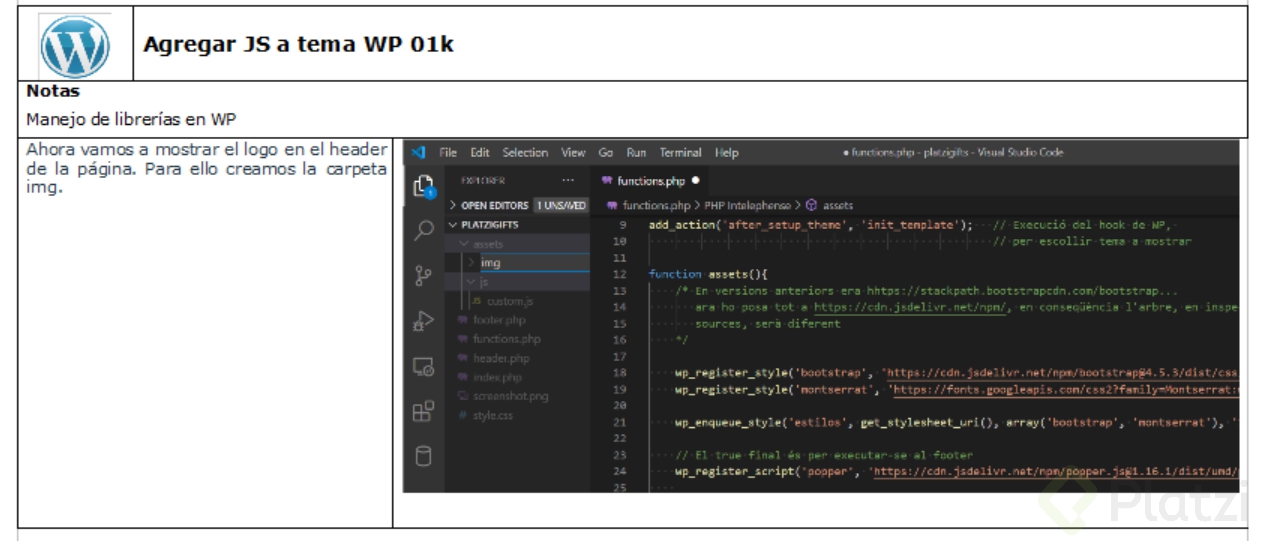The height and width of the screenshot is (541, 1261).
Task: Open the Run menu
Action: click(x=636, y=152)
